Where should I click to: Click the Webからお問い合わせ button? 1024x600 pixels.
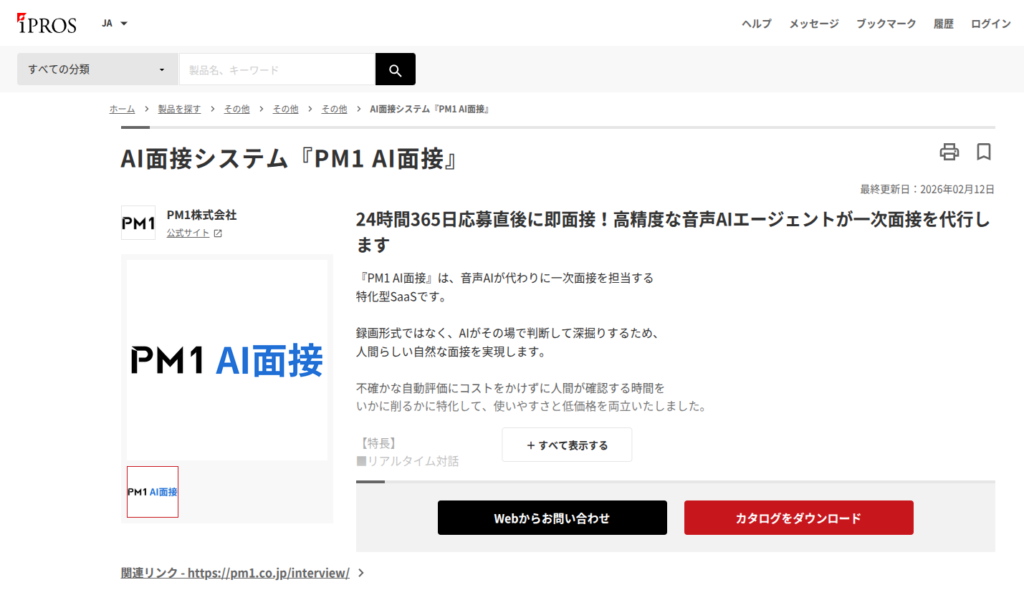[552, 518]
